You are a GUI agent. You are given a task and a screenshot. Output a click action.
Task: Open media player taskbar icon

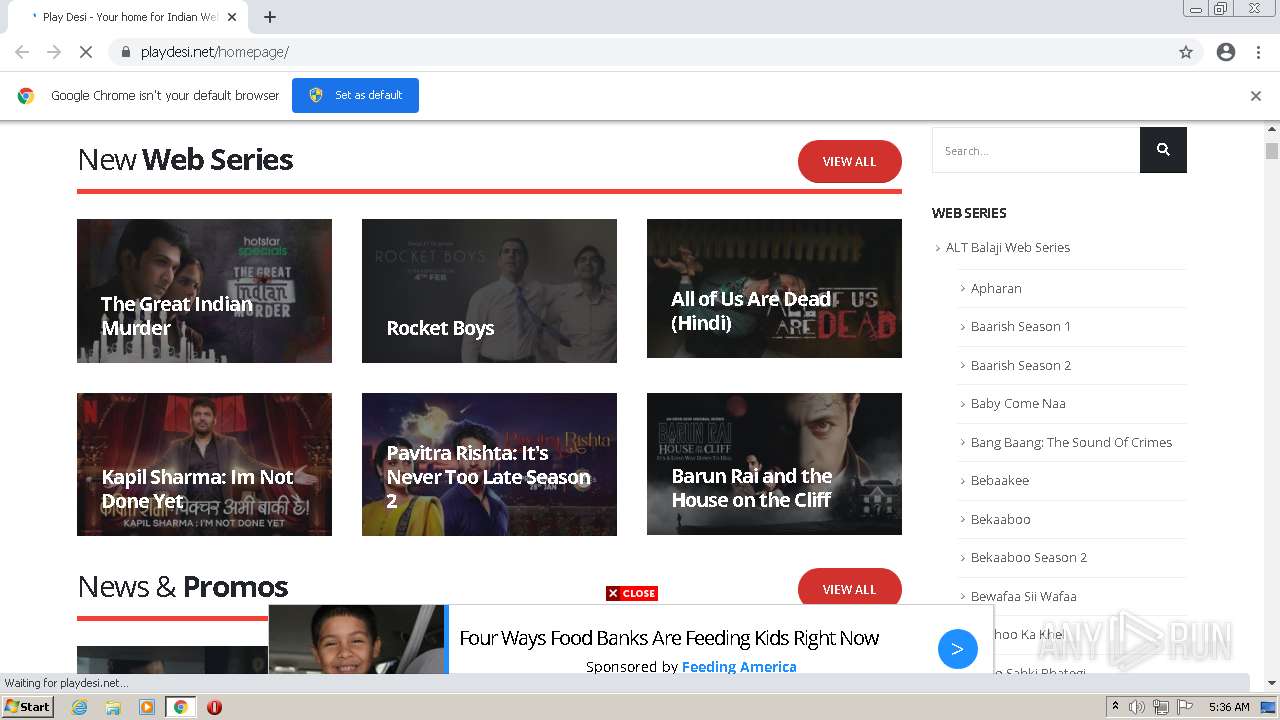(147, 707)
